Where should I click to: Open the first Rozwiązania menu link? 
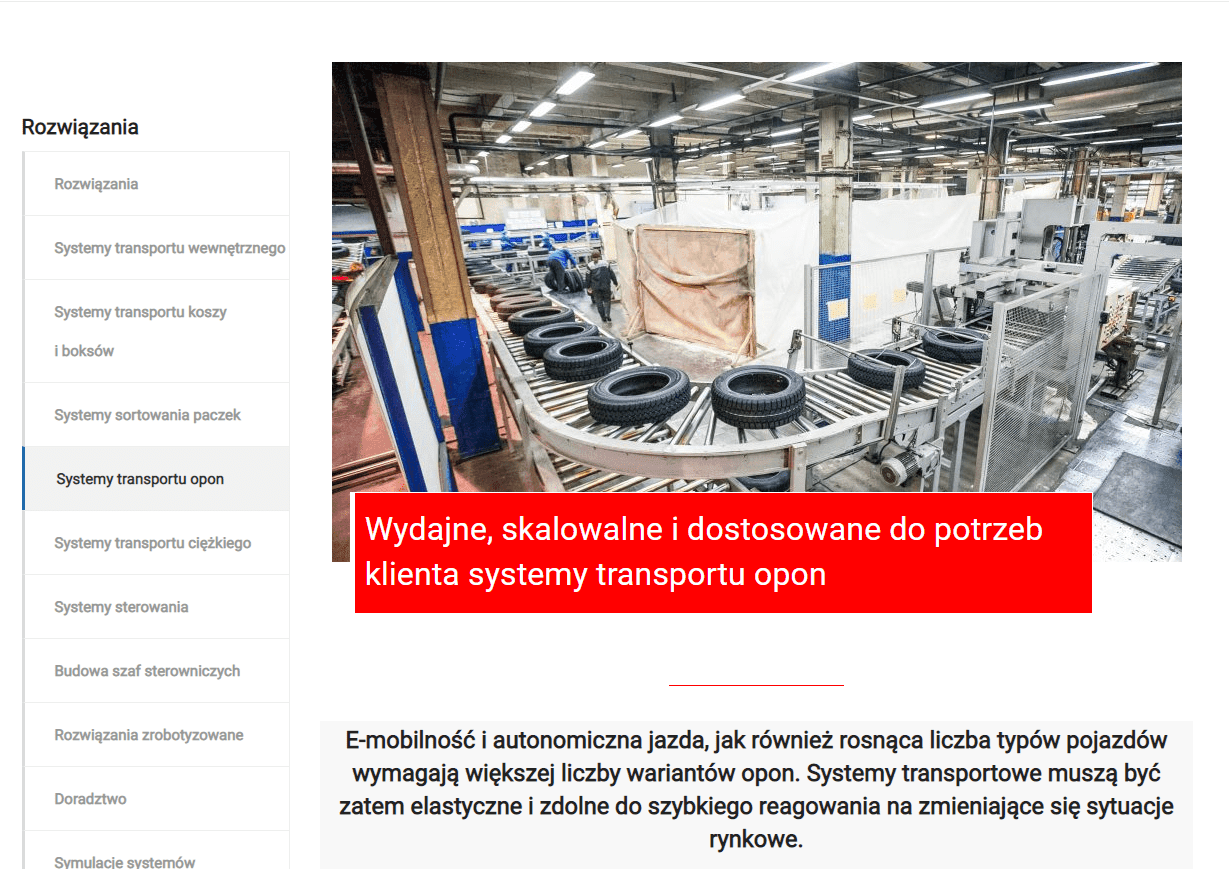(x=97, y=184)
